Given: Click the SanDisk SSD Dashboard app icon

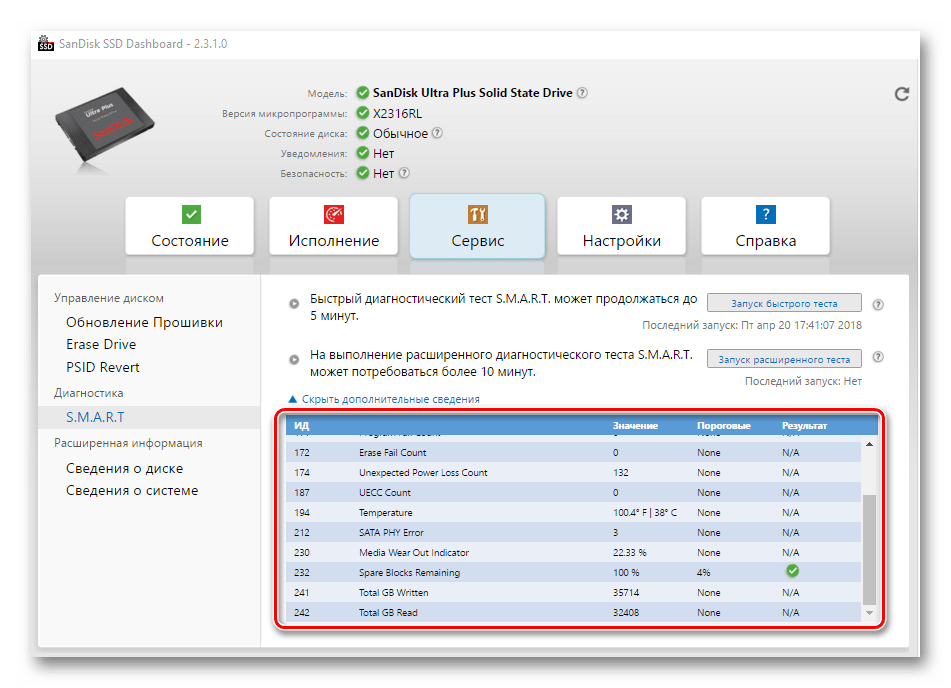Looking at the screenshot, I should pos(45,43).
